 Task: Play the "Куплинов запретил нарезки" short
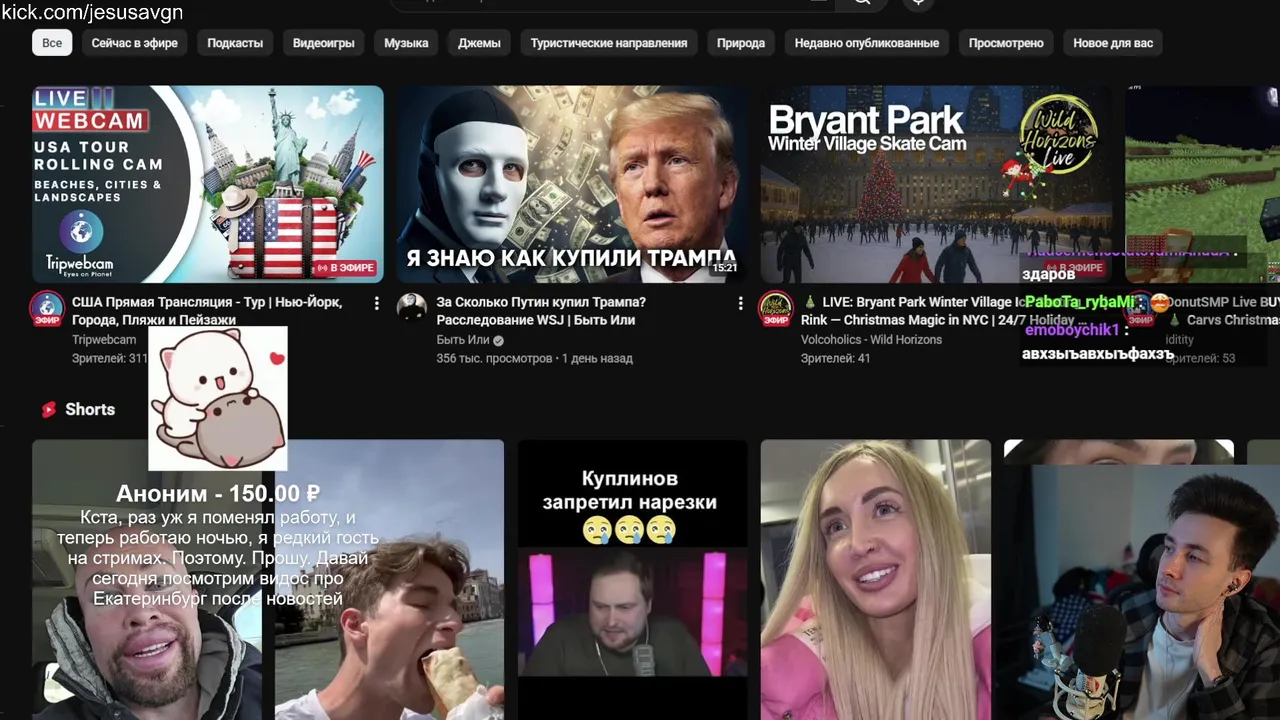632,580
